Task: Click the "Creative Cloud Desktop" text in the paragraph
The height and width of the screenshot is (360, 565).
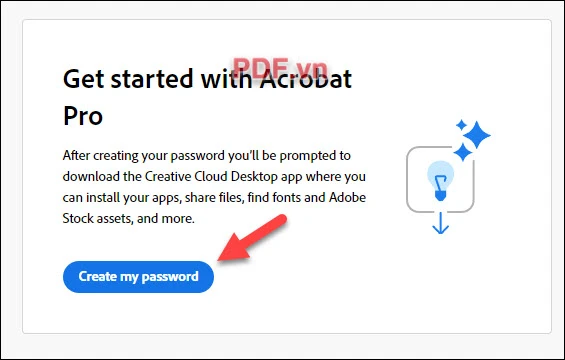Action: click(211, 176)
